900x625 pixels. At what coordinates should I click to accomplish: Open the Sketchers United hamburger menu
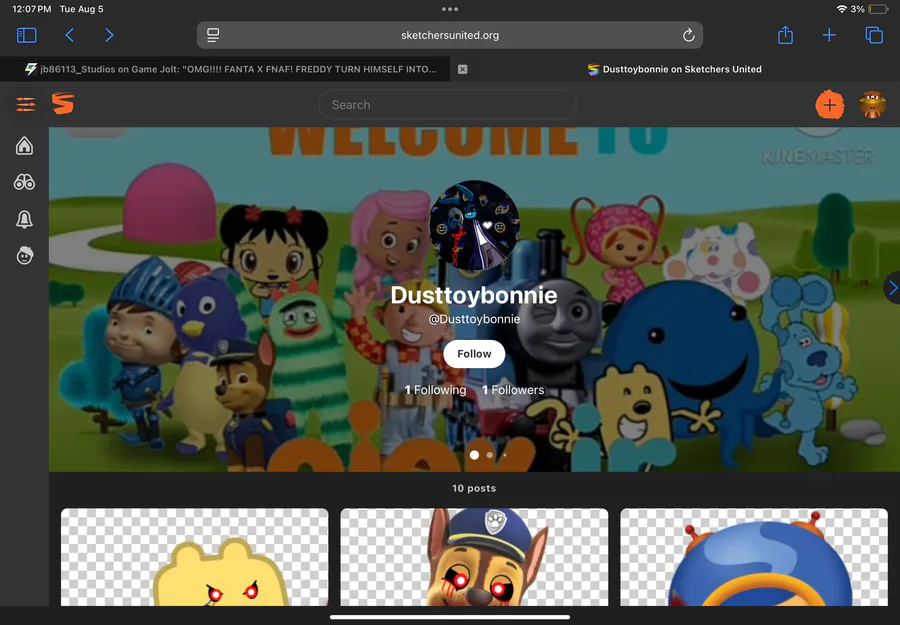[x=26, y=104]
